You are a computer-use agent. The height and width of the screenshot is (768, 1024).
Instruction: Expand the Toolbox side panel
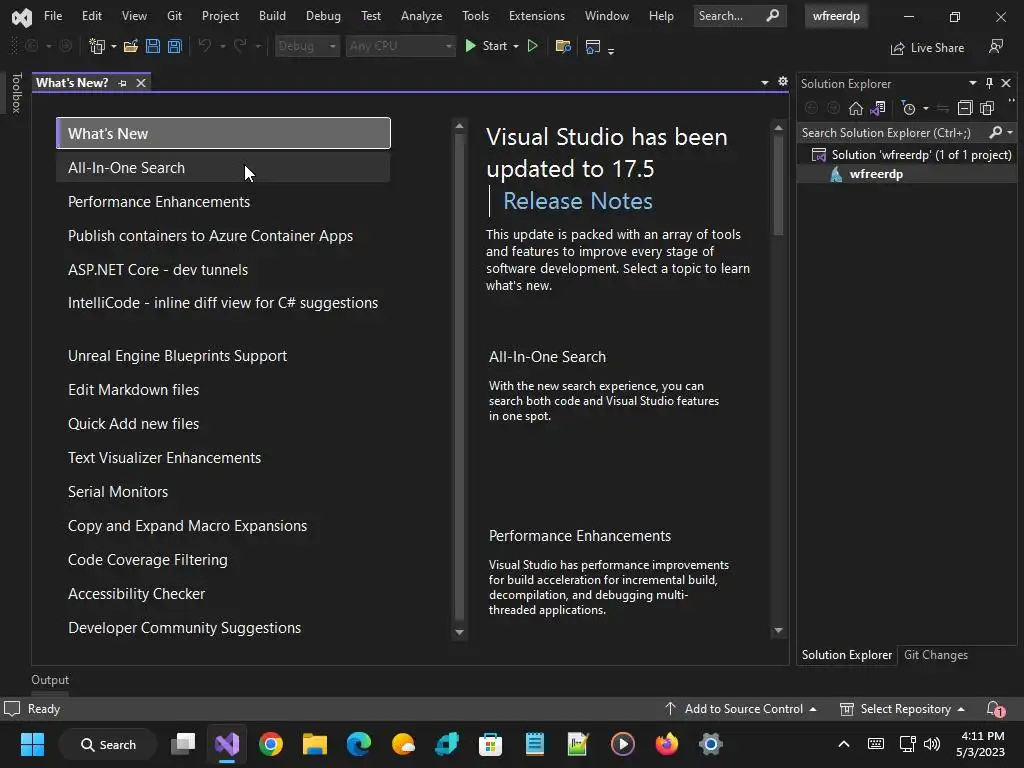(x=16, y=92)
